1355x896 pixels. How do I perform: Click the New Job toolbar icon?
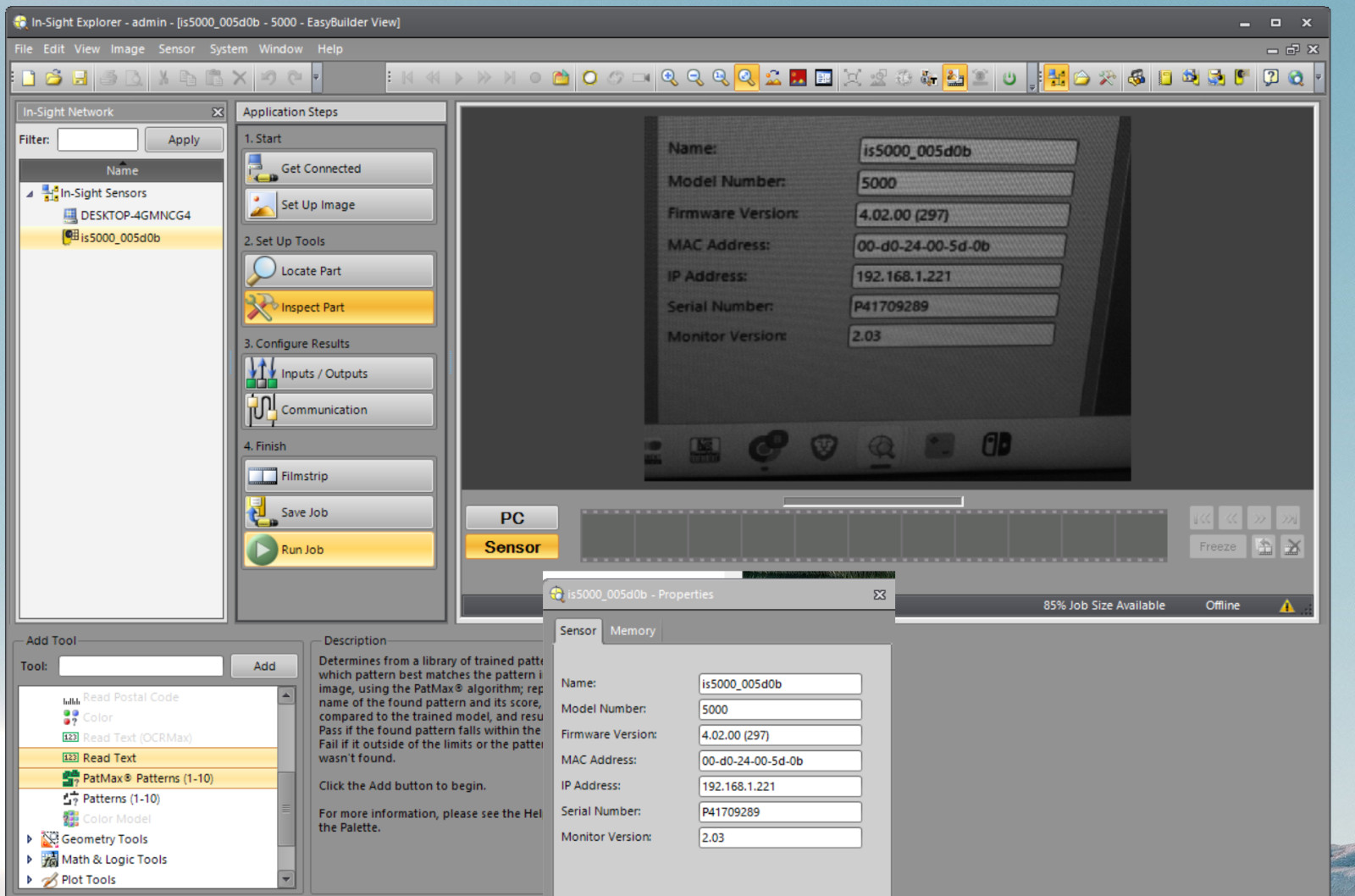tap(29, 78)
